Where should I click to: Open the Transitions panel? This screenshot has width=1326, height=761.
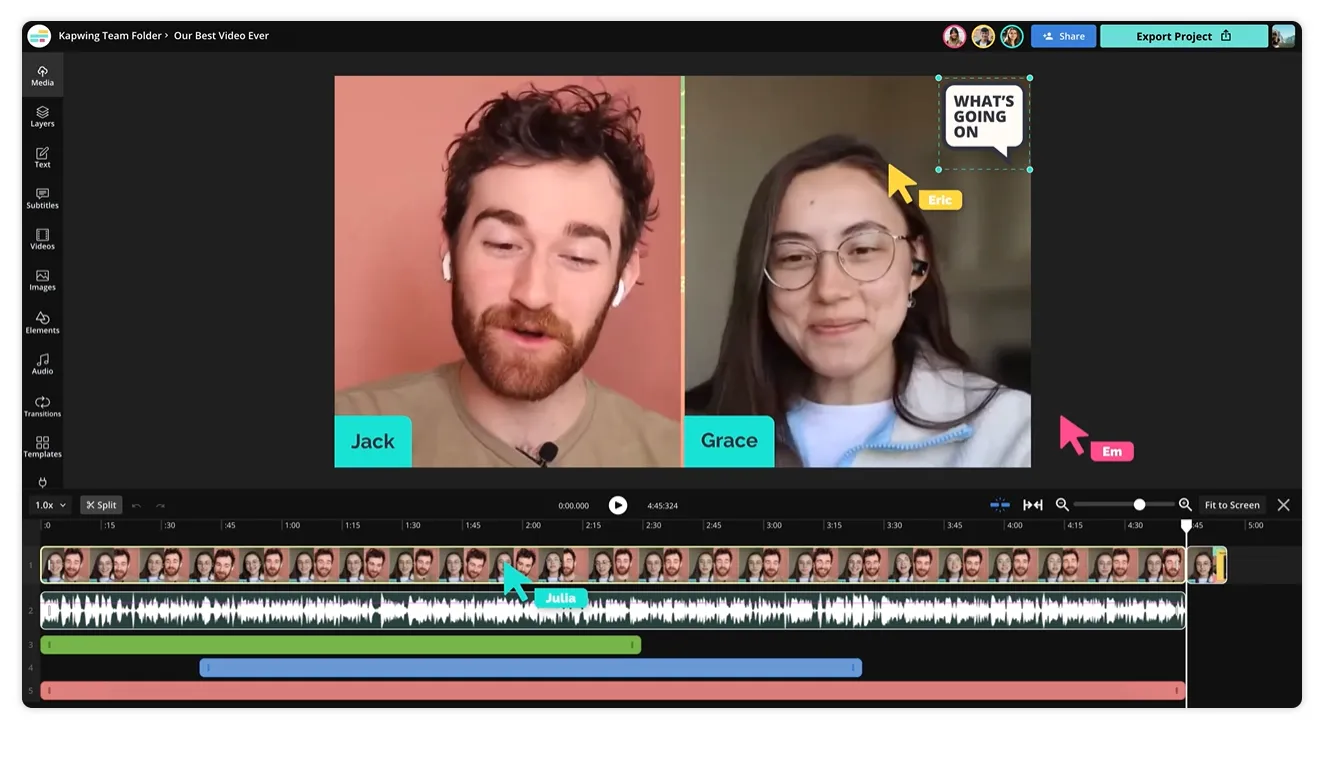coord(42,405)
